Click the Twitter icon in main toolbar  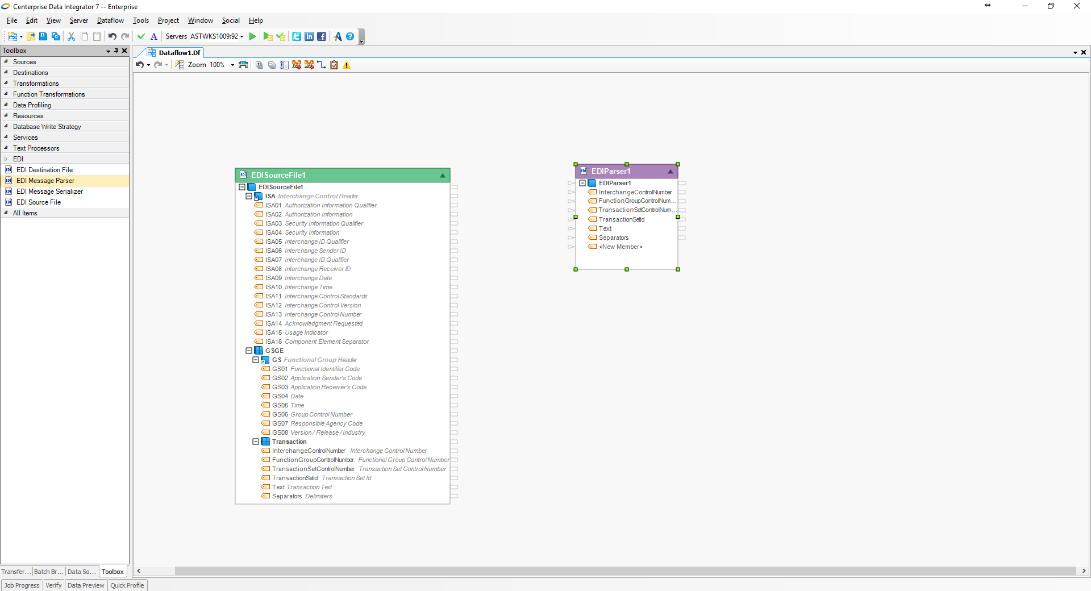[x=297, y=37]
